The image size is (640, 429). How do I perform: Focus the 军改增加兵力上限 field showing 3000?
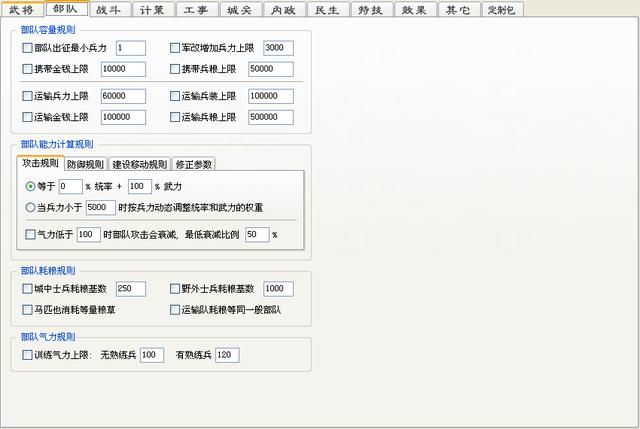(278, 48)
